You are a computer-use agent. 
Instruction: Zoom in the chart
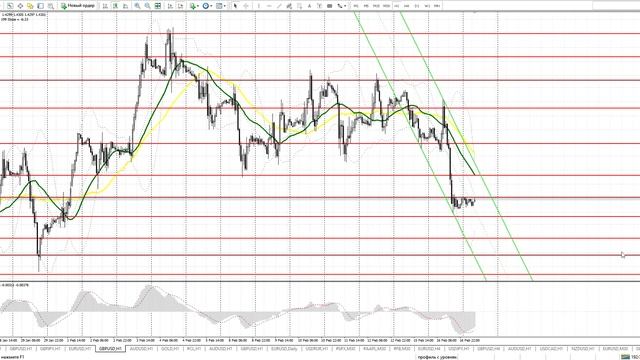click(x=138, y=6)
